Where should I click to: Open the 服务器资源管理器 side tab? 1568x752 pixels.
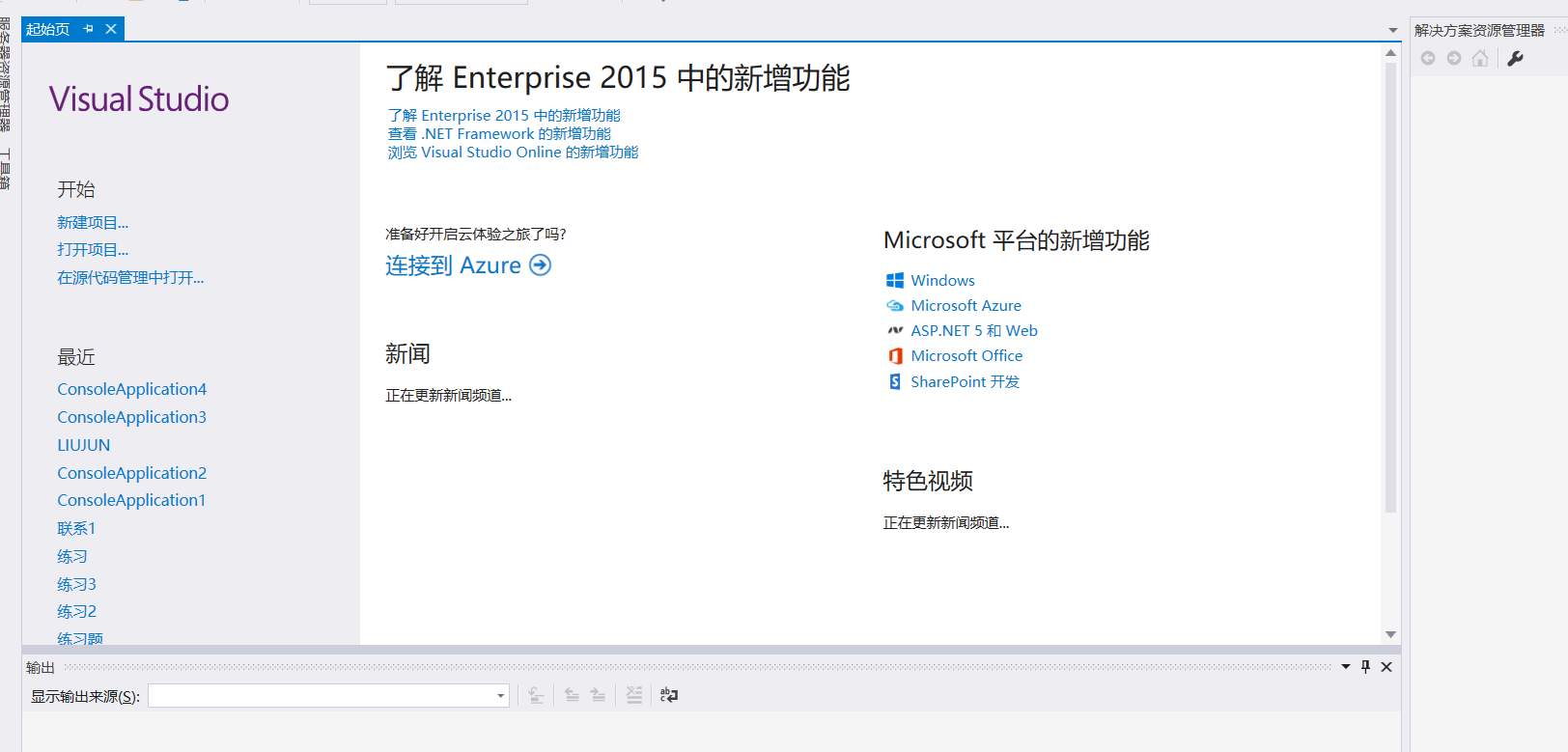(x=6, y=74)
